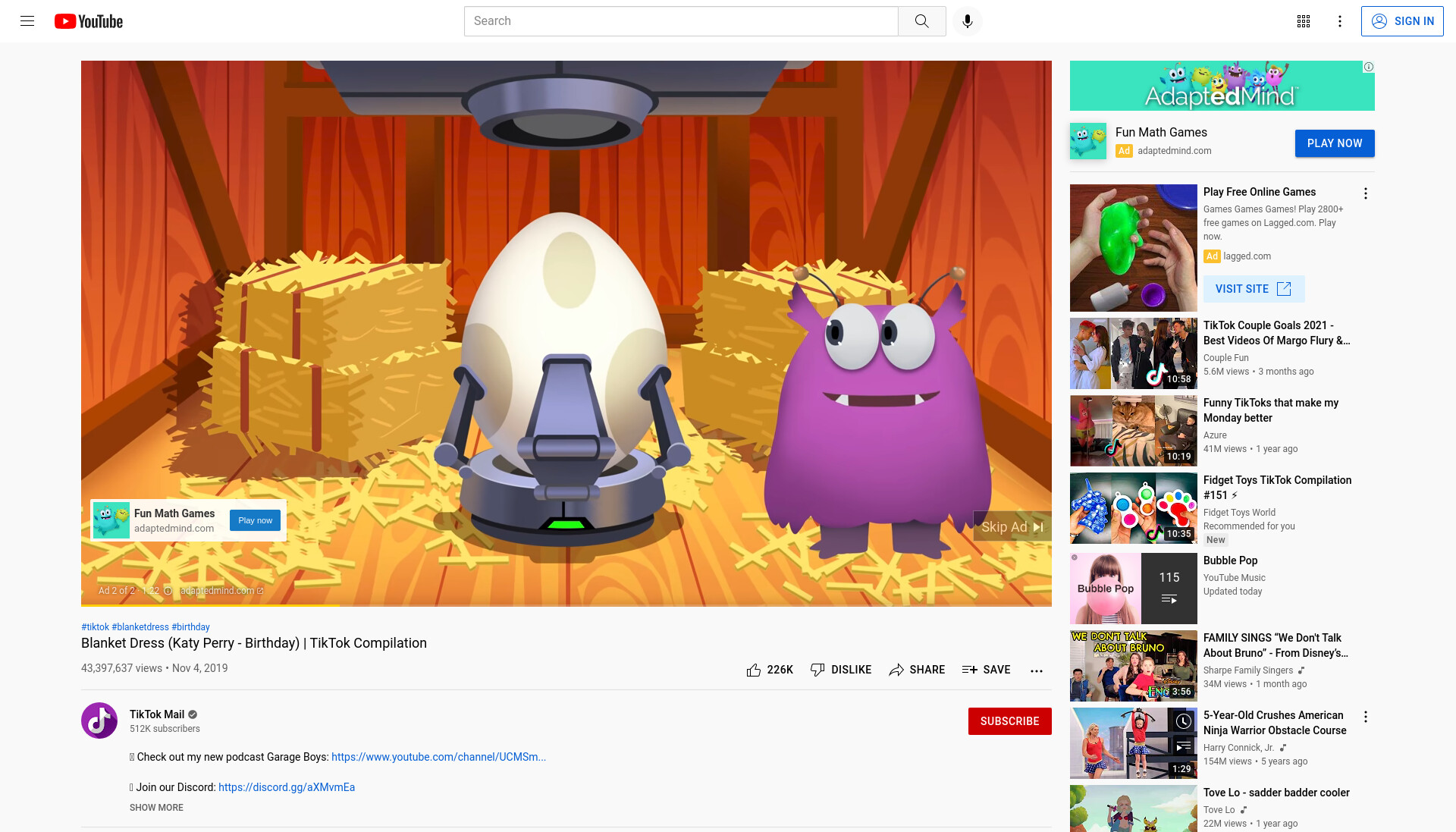Open Fun Math Games ad icon thumbnail
Screen dimensions: 1456x832
[x=1088, y=141]
